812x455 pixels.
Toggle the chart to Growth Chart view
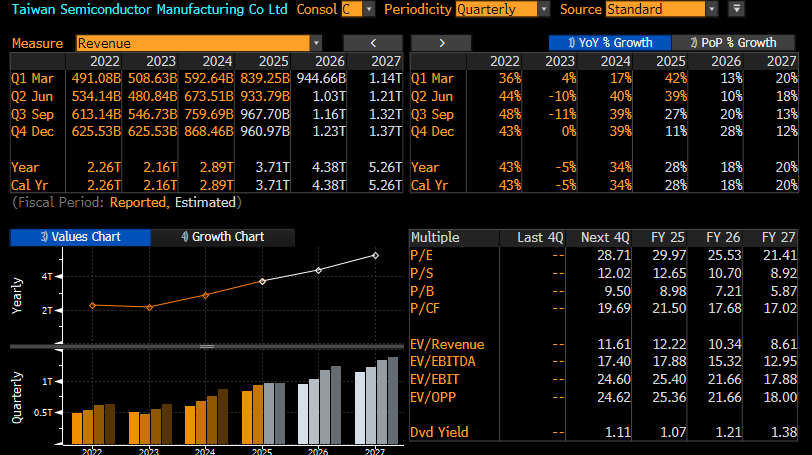point(222,237)
